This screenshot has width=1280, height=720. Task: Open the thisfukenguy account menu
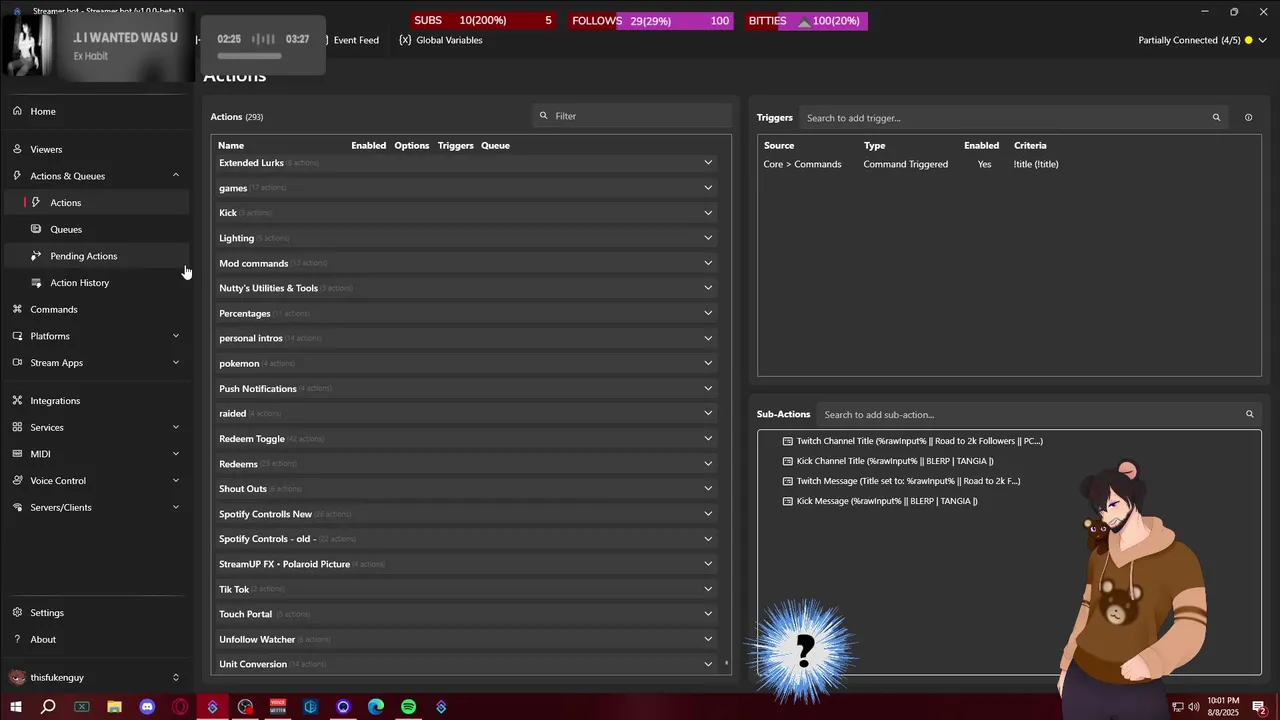click(x=95, y=678)
